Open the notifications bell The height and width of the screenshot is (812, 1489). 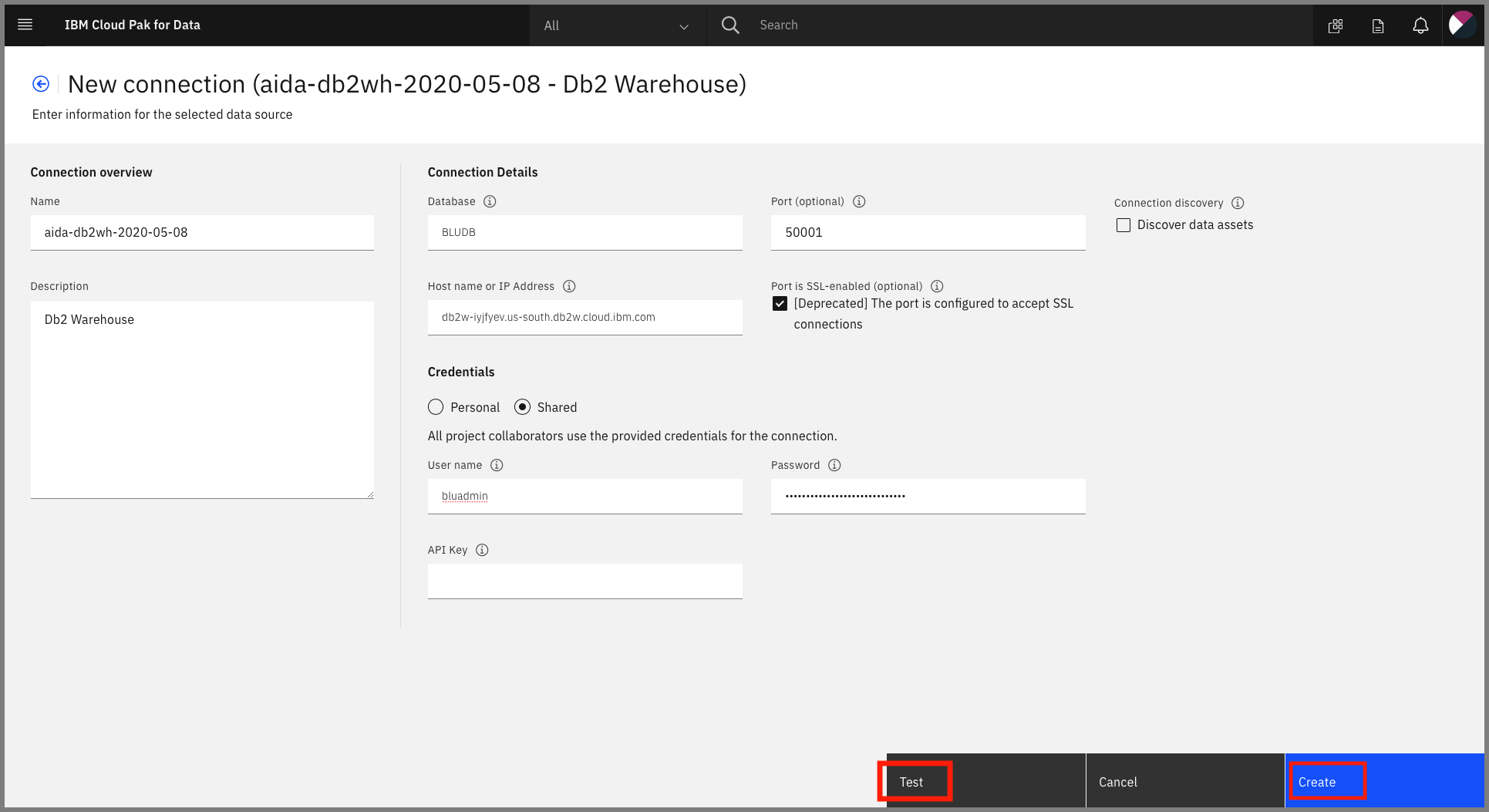1420,25
